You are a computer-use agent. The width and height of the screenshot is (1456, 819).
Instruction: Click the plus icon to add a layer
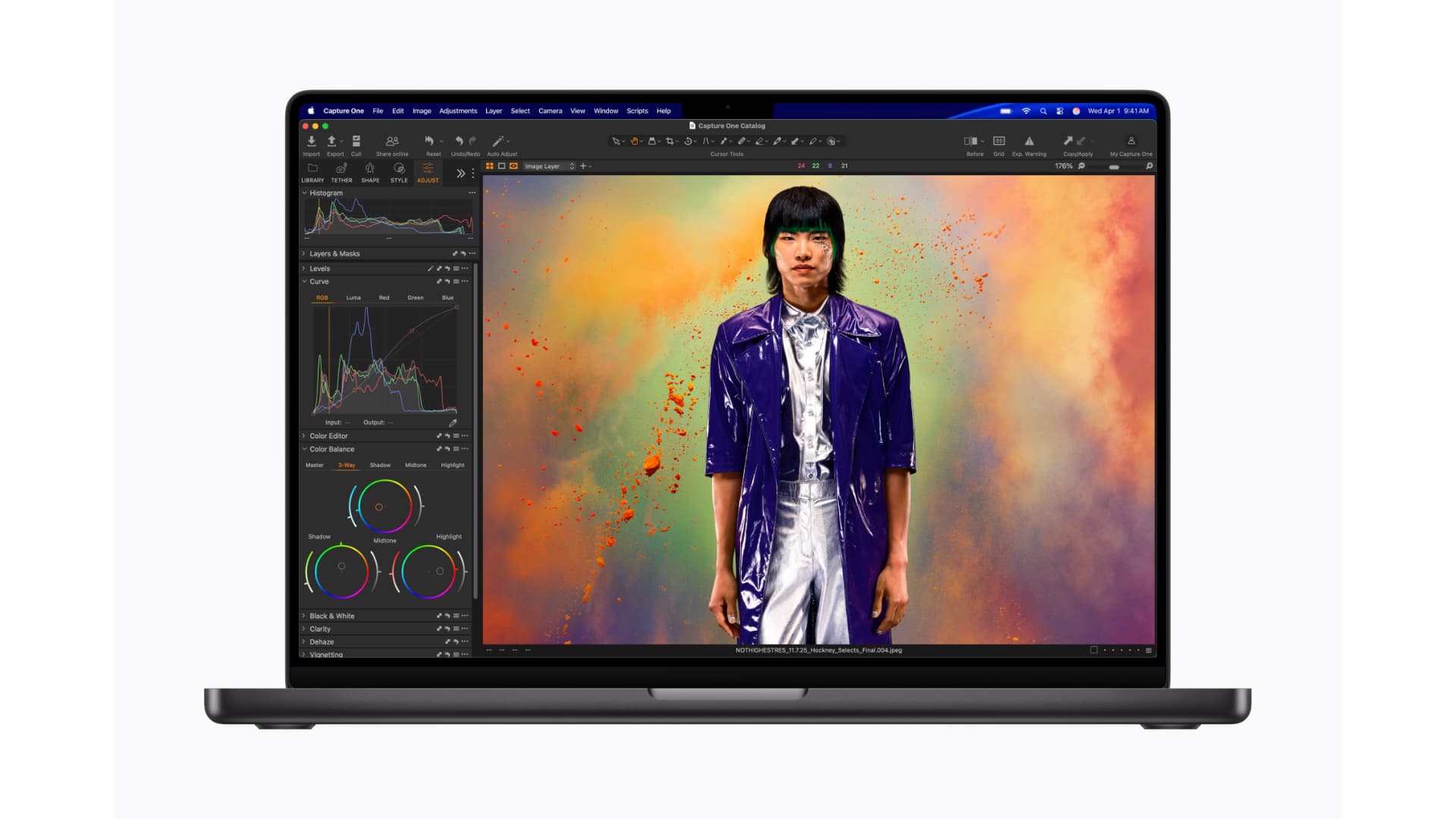(x=583, y=166)
